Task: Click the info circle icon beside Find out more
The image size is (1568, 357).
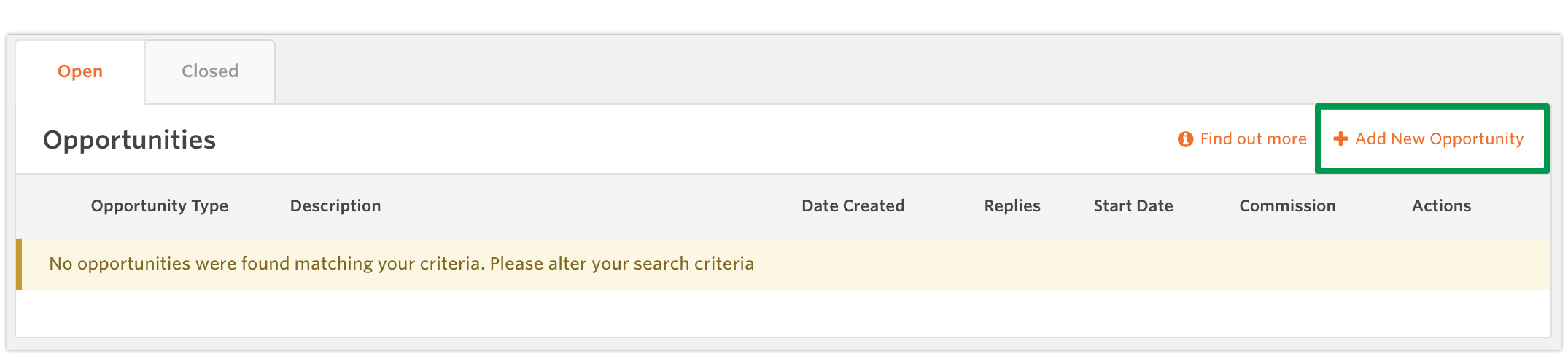Action: [x=1185, y=139]
